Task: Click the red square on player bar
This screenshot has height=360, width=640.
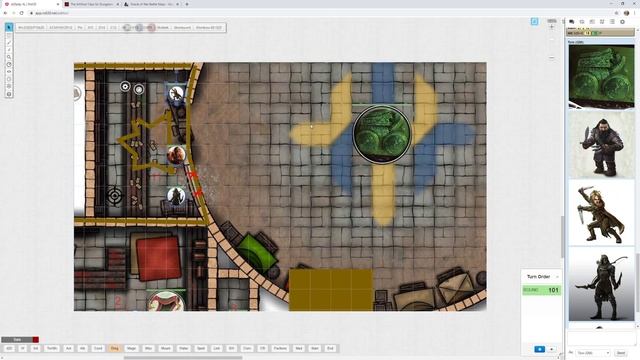Action: [x=36, y=340]
